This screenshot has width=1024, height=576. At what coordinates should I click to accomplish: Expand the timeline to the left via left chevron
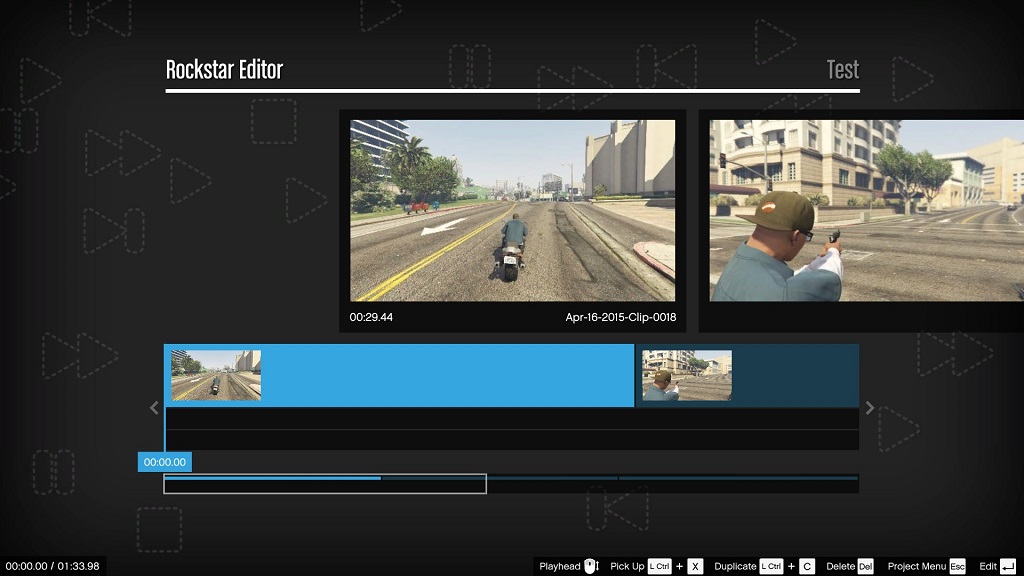153,408
